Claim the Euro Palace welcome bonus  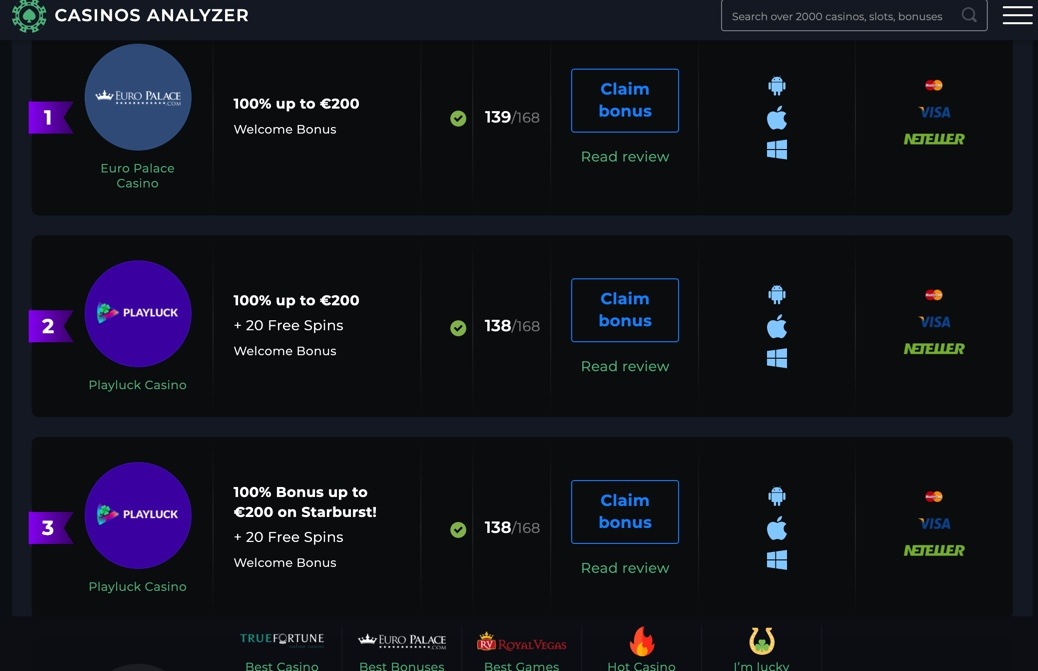625,101
